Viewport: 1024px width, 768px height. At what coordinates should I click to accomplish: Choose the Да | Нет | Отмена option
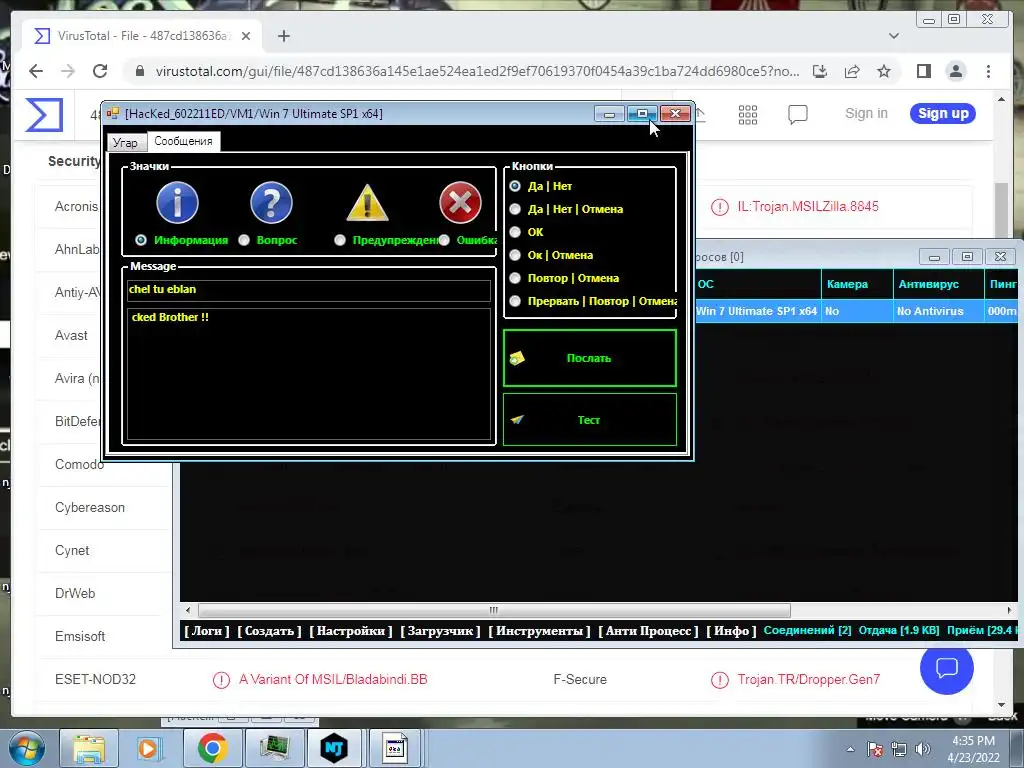(515, 209)
